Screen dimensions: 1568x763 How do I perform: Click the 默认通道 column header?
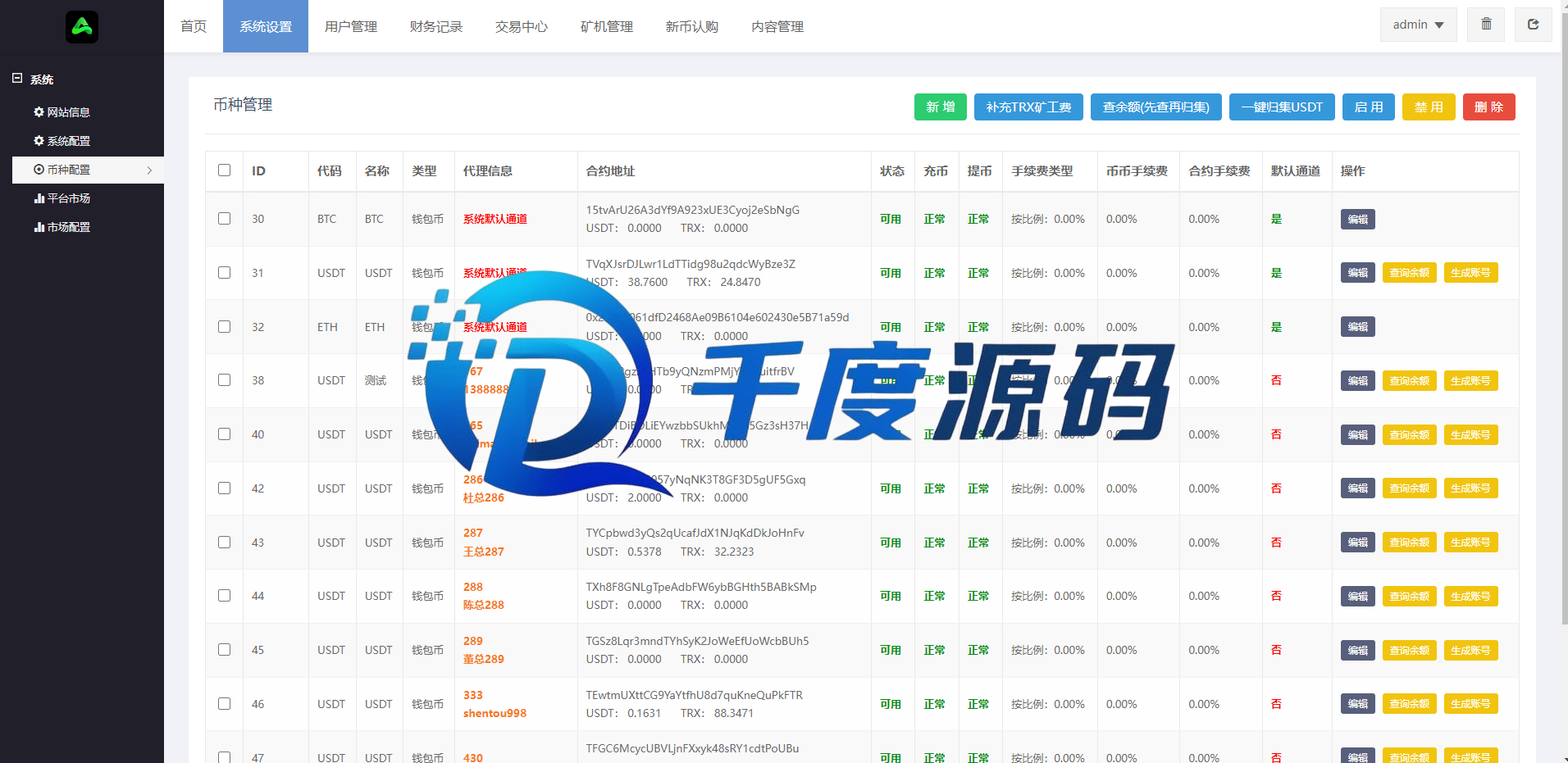pos(1296,171)
